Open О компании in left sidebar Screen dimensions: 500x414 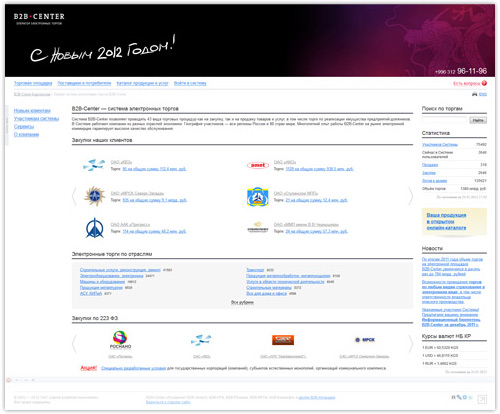coord(26,134)
